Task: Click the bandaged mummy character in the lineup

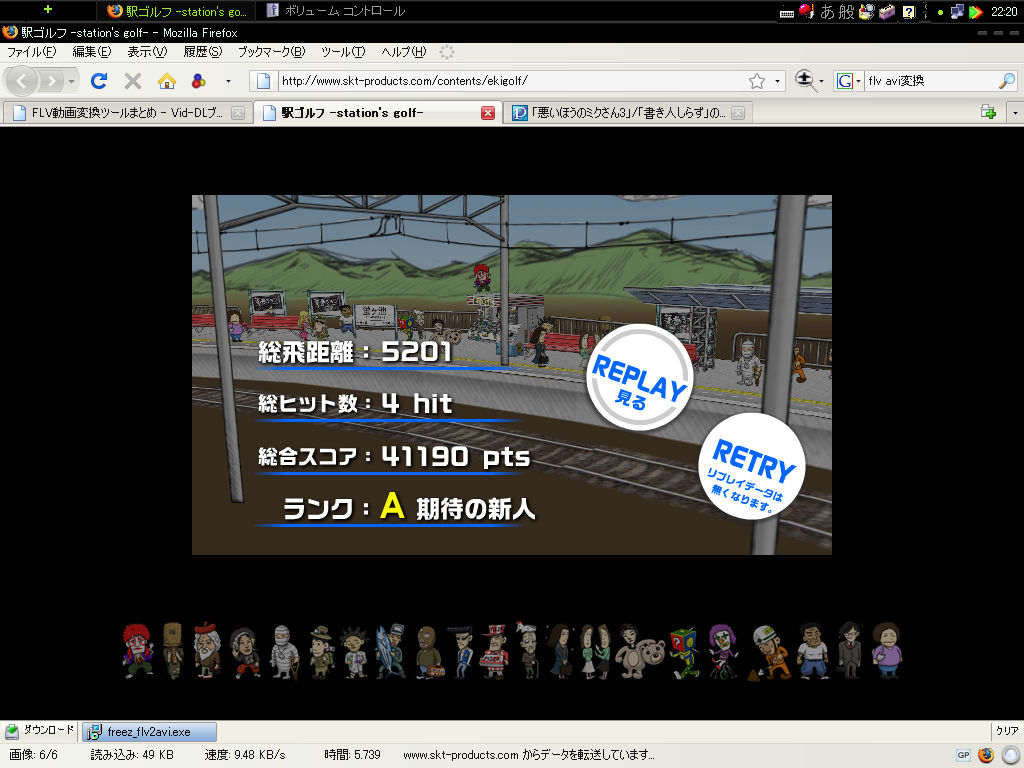Action: 284,652
